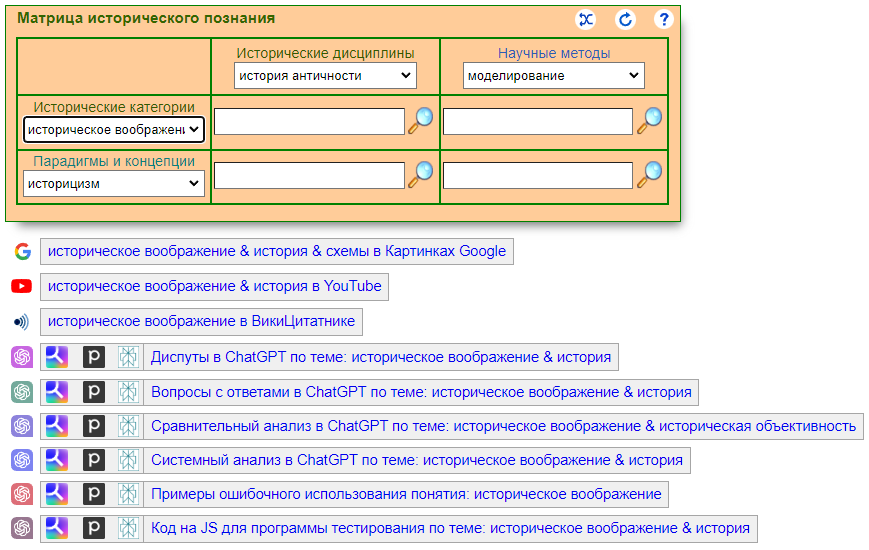Click the blue ChatGPT icon beside Системный анализ
Image resolution: width=869 pixels, height=550 pixels.
coord(22,460)
